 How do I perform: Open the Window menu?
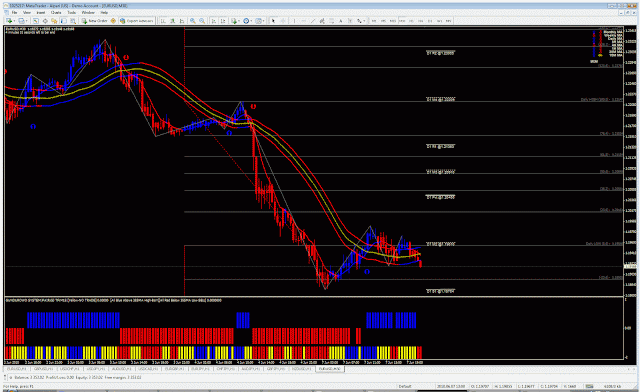88,13
